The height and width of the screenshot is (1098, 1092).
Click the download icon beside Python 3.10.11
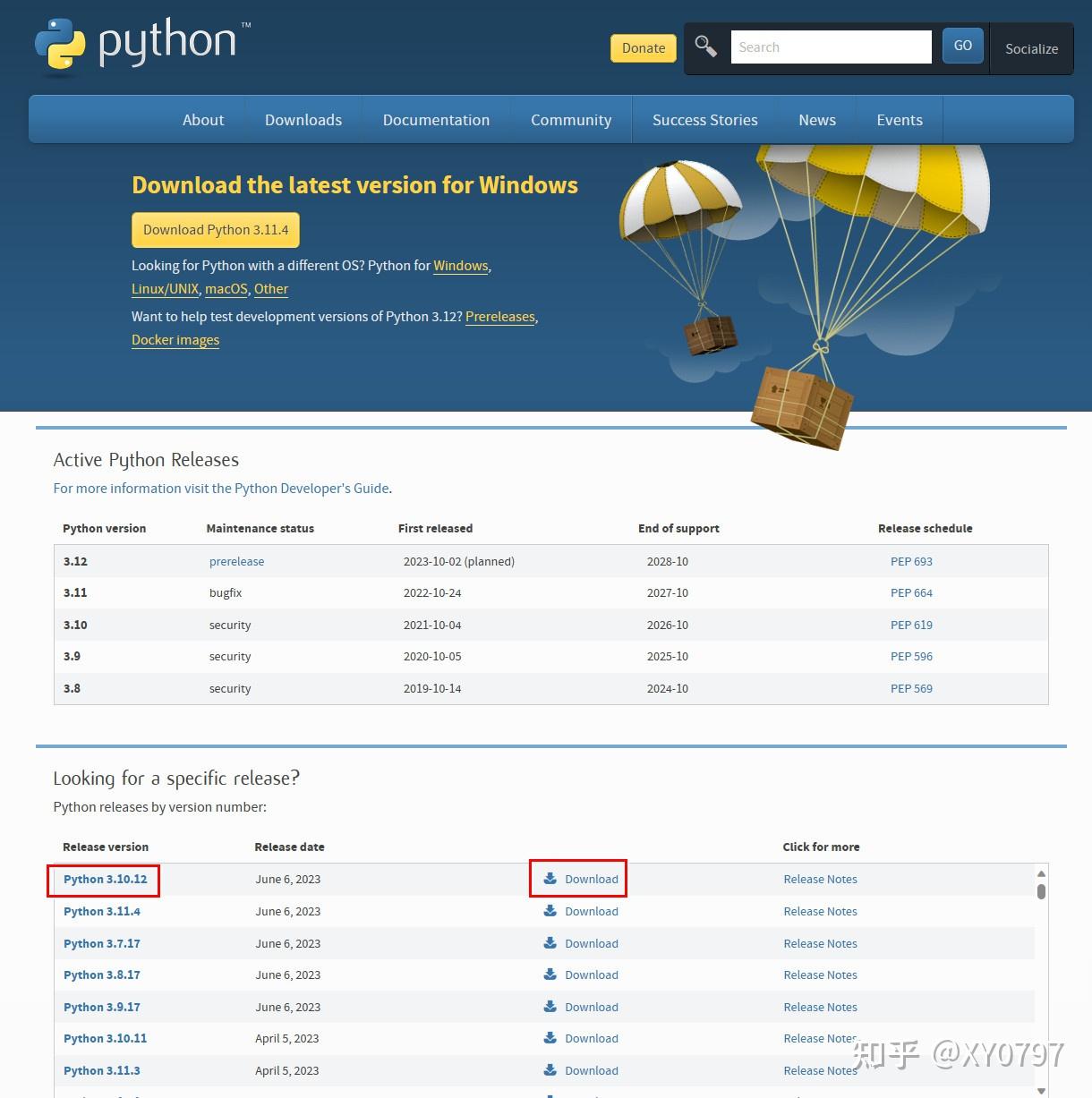[x=549, y=1038]
